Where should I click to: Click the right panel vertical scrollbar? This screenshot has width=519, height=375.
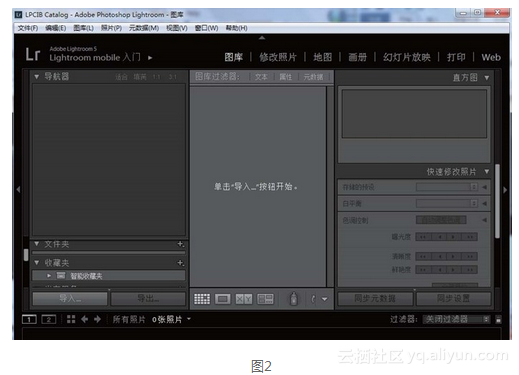(x=497, y=201)
